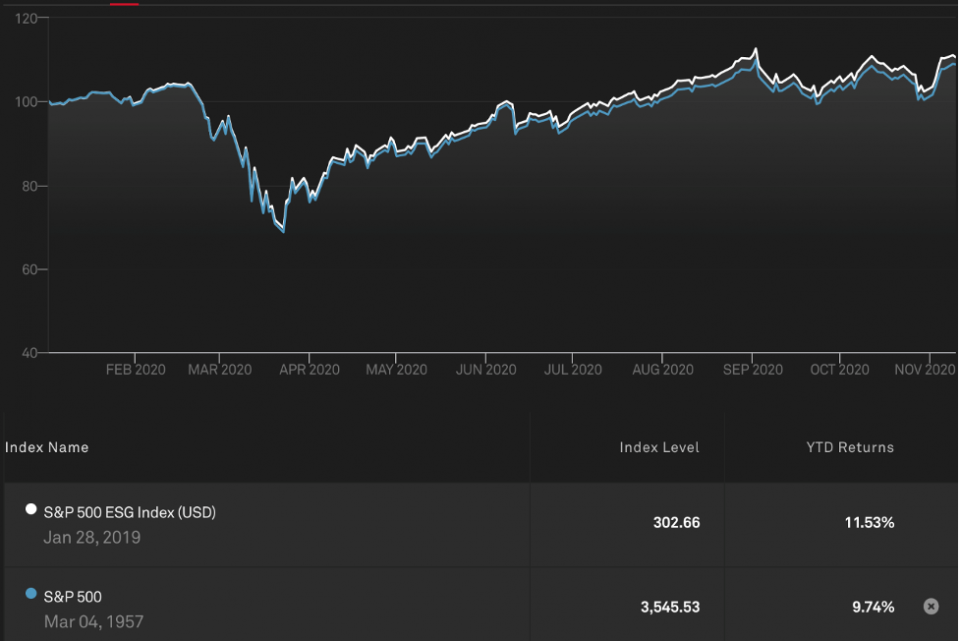
Task: Click the APR 2020 marker on timeline
Action: [309, 370]
